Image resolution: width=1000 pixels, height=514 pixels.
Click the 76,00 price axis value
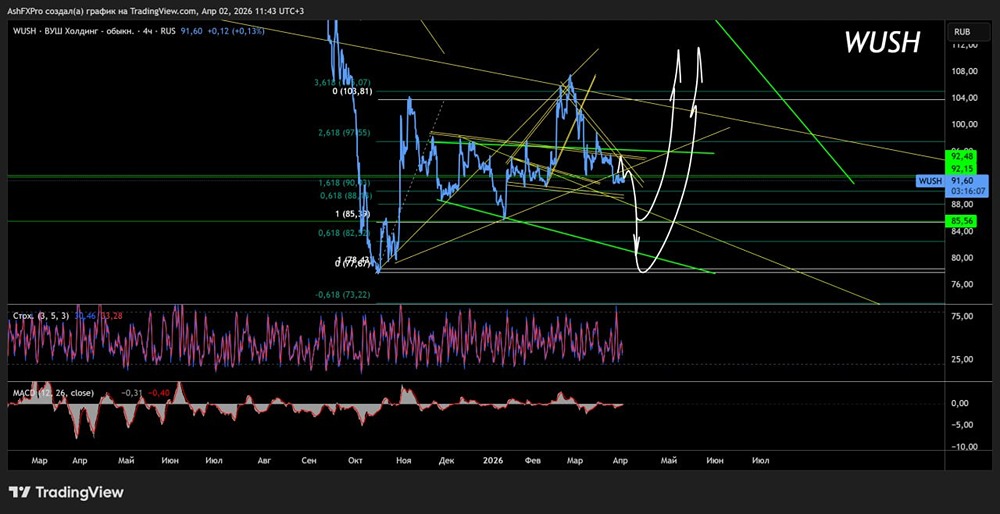pyautogui.click(x=960, y=284)
